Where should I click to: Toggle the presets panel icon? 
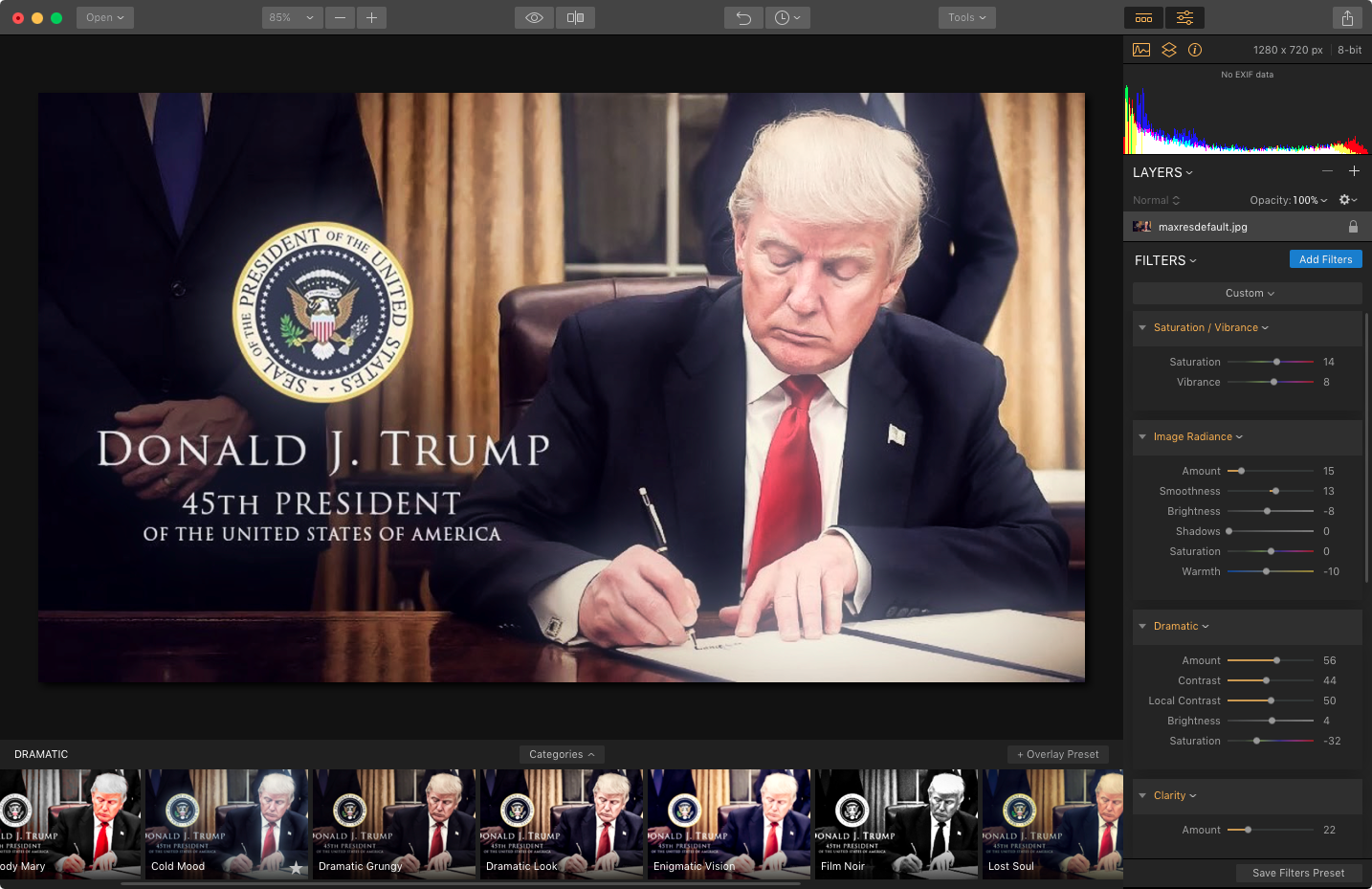(1143, 17)
